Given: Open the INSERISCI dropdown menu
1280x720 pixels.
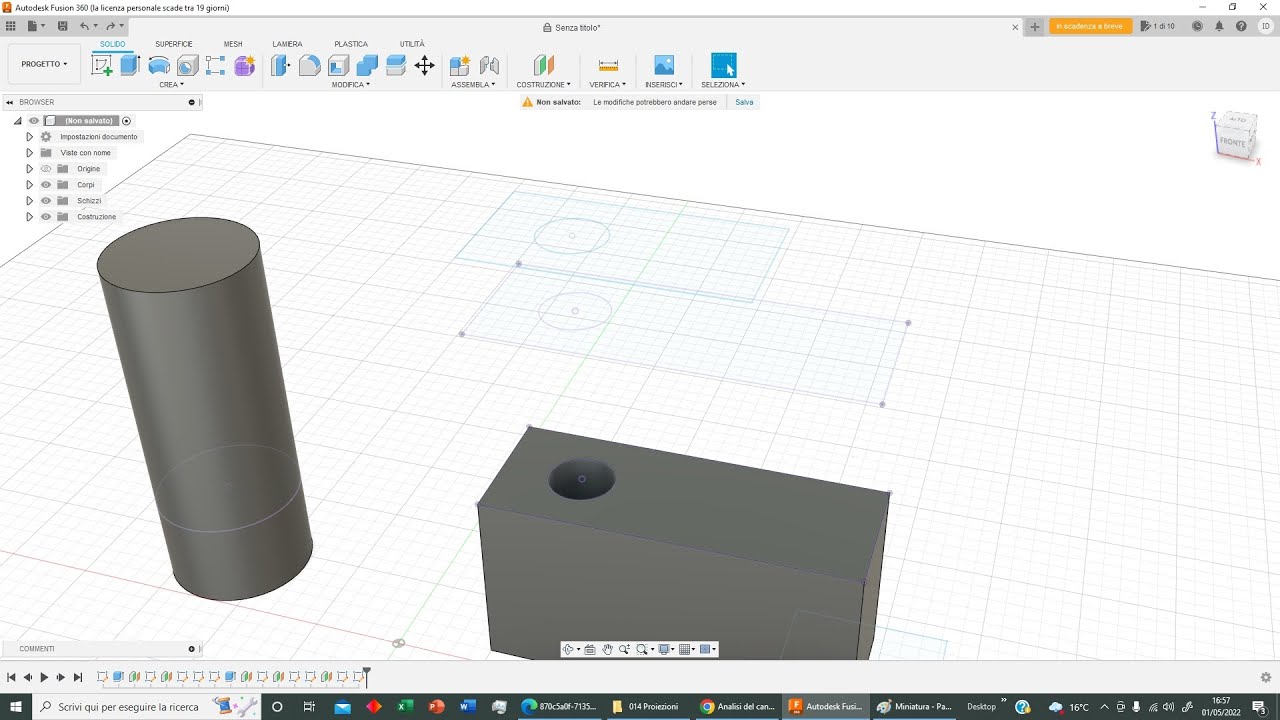Looking at the screenshot, I should click(x=664, y=85).
